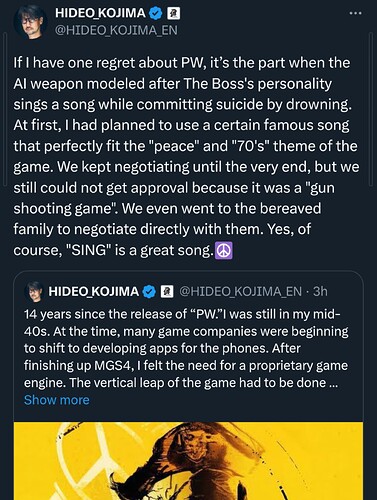Screen dimensions: 377x500
Task: Open the @HIDEO_KOJIMA_EN handle at top
Action: pyautogui.click(x=116, y=30)
